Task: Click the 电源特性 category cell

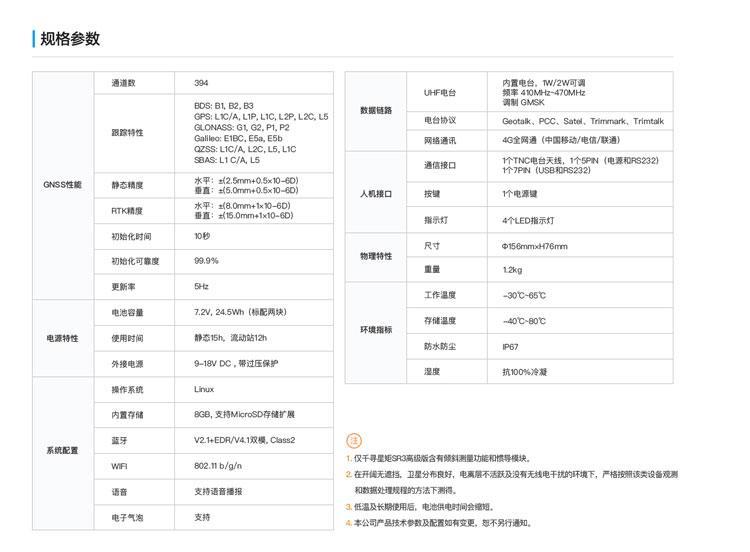Action: tap(63, 338)
